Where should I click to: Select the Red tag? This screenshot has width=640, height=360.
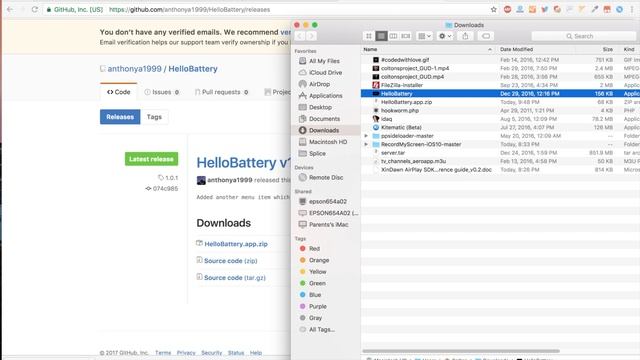(x=314, y=249)
